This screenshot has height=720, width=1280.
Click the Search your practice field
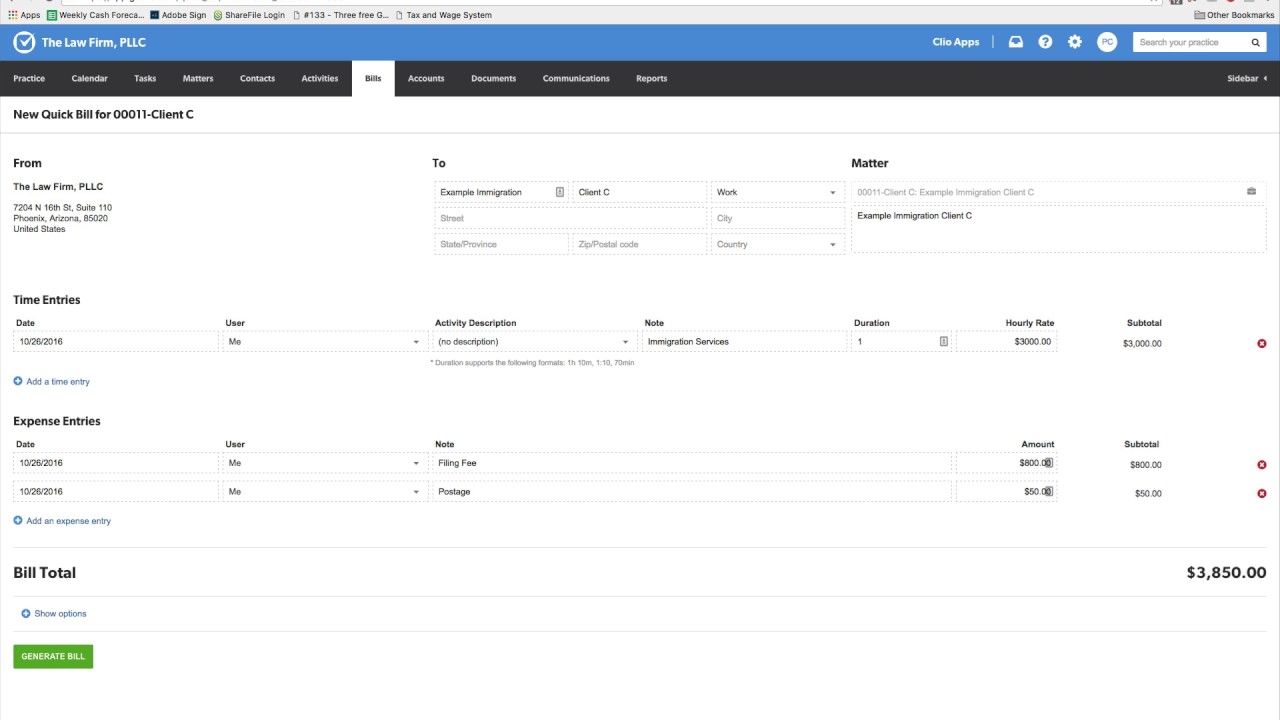(x=1192, y=42)
